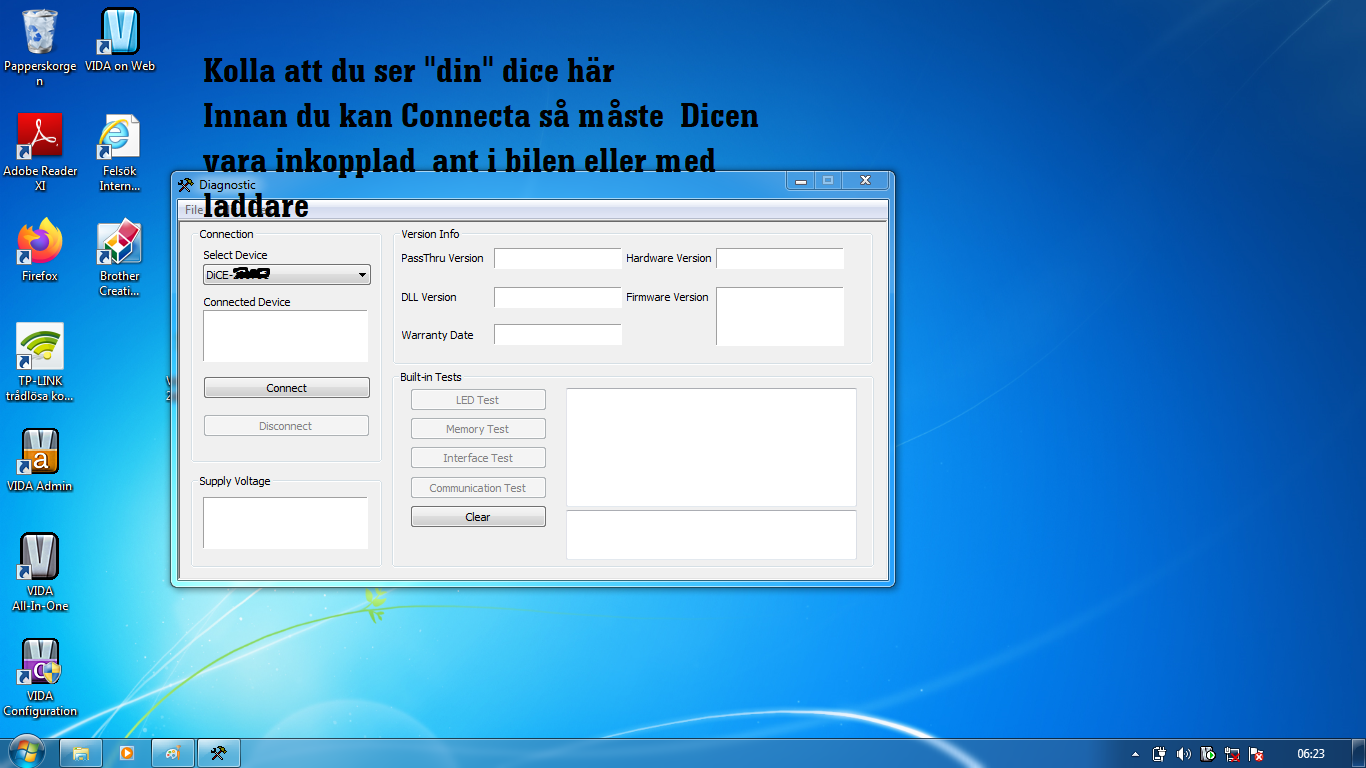Open the VIDA Configuration desktop shortcut
Screen dimensions: 1366x768
tap(40, 677)
